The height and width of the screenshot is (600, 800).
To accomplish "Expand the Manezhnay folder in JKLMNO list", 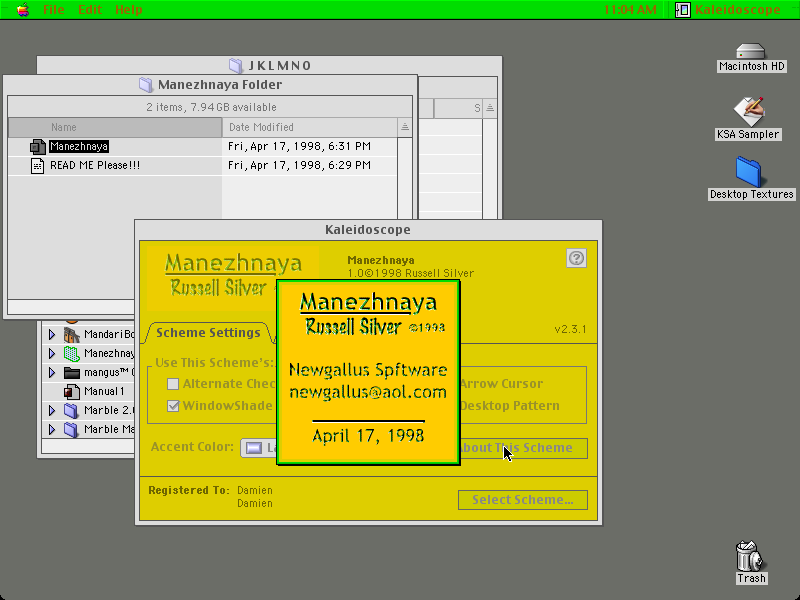I will (52, 354).
